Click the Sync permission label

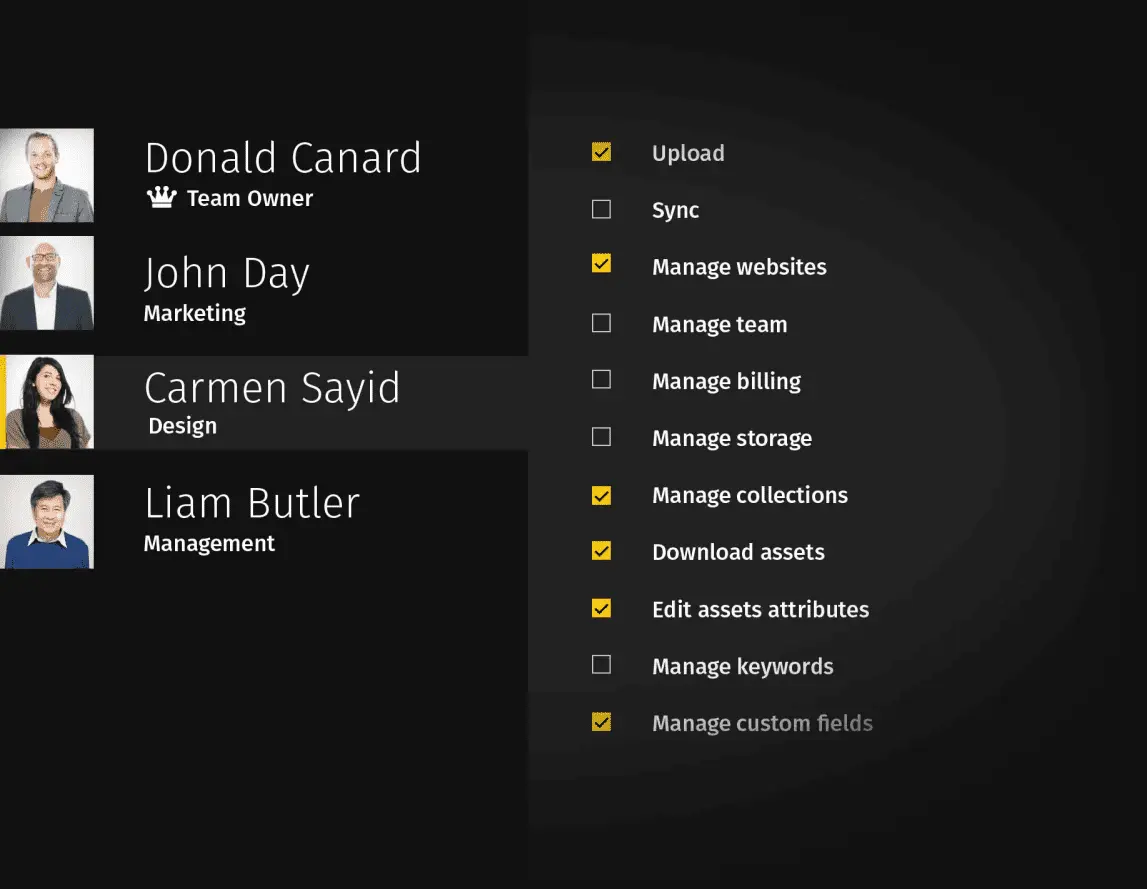[x=675, y=211]
